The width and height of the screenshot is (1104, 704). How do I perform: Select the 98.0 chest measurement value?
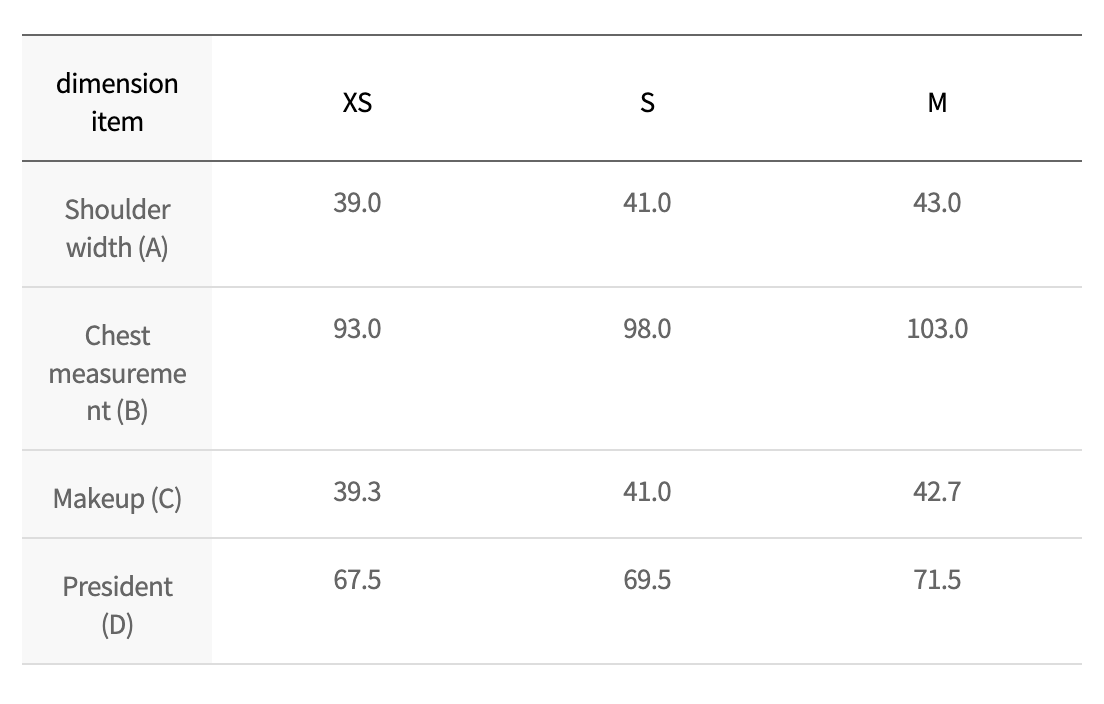(647, 329)
